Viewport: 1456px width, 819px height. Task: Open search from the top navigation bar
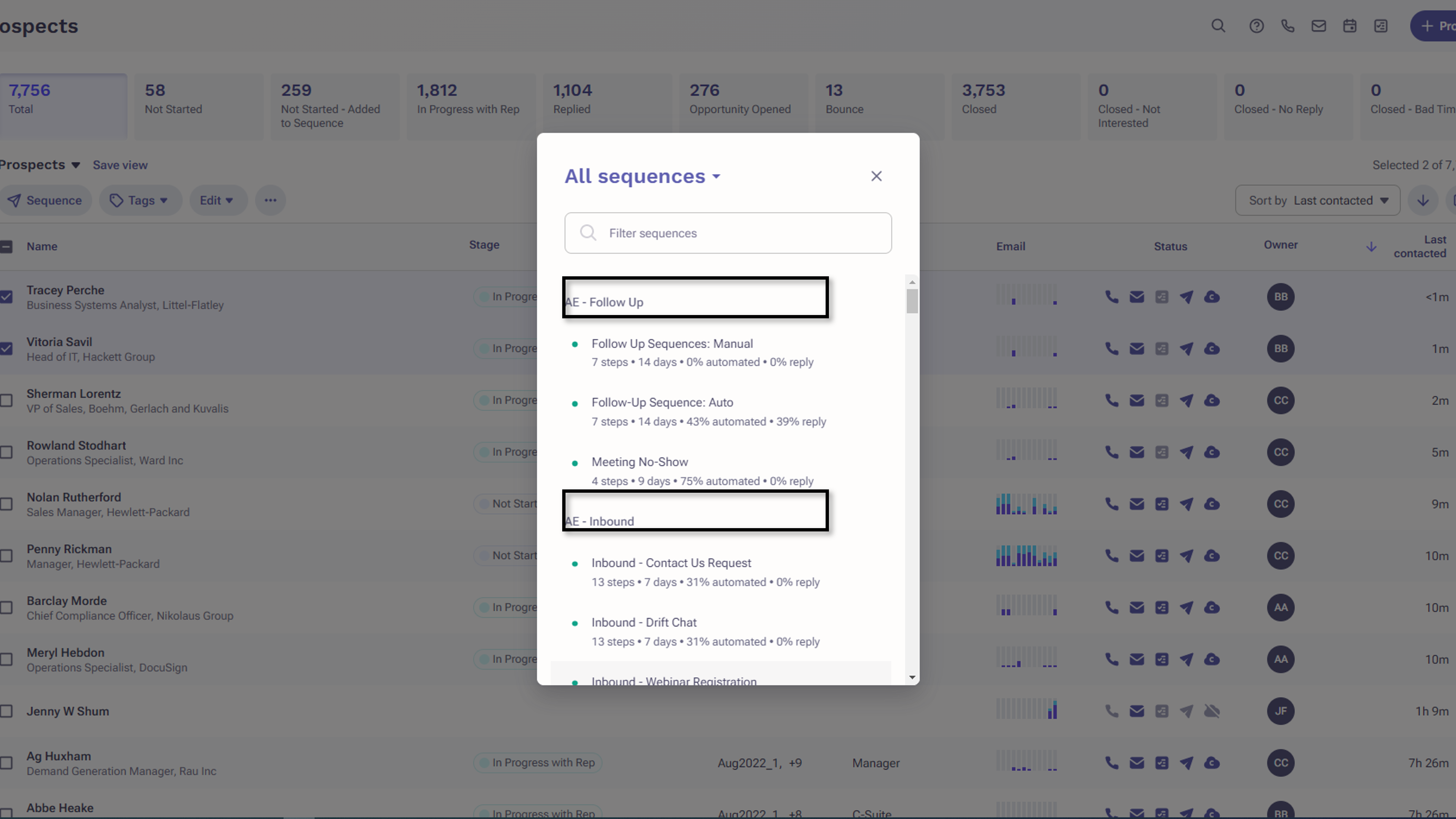click(1219, 25)
